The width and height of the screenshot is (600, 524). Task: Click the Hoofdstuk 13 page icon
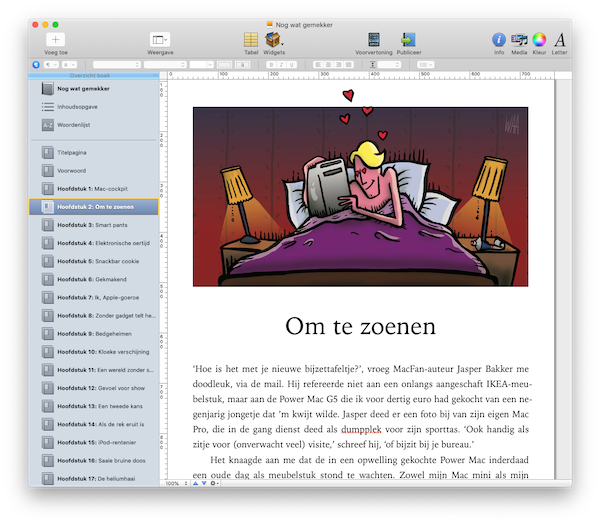click(x=48, y=406)
